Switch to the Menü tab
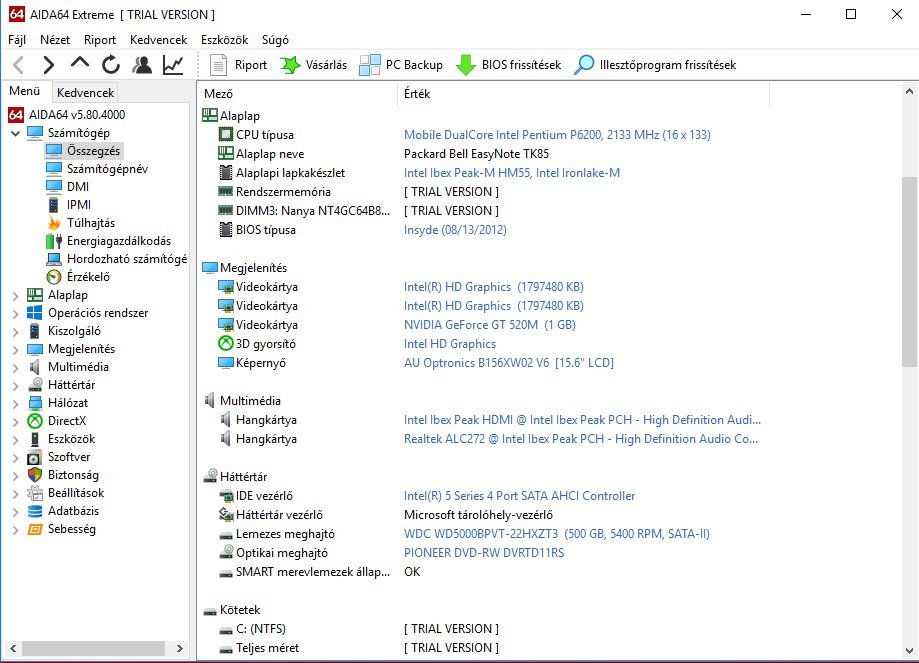This screenshot has width=919, height=663. (x=25, y=91)
